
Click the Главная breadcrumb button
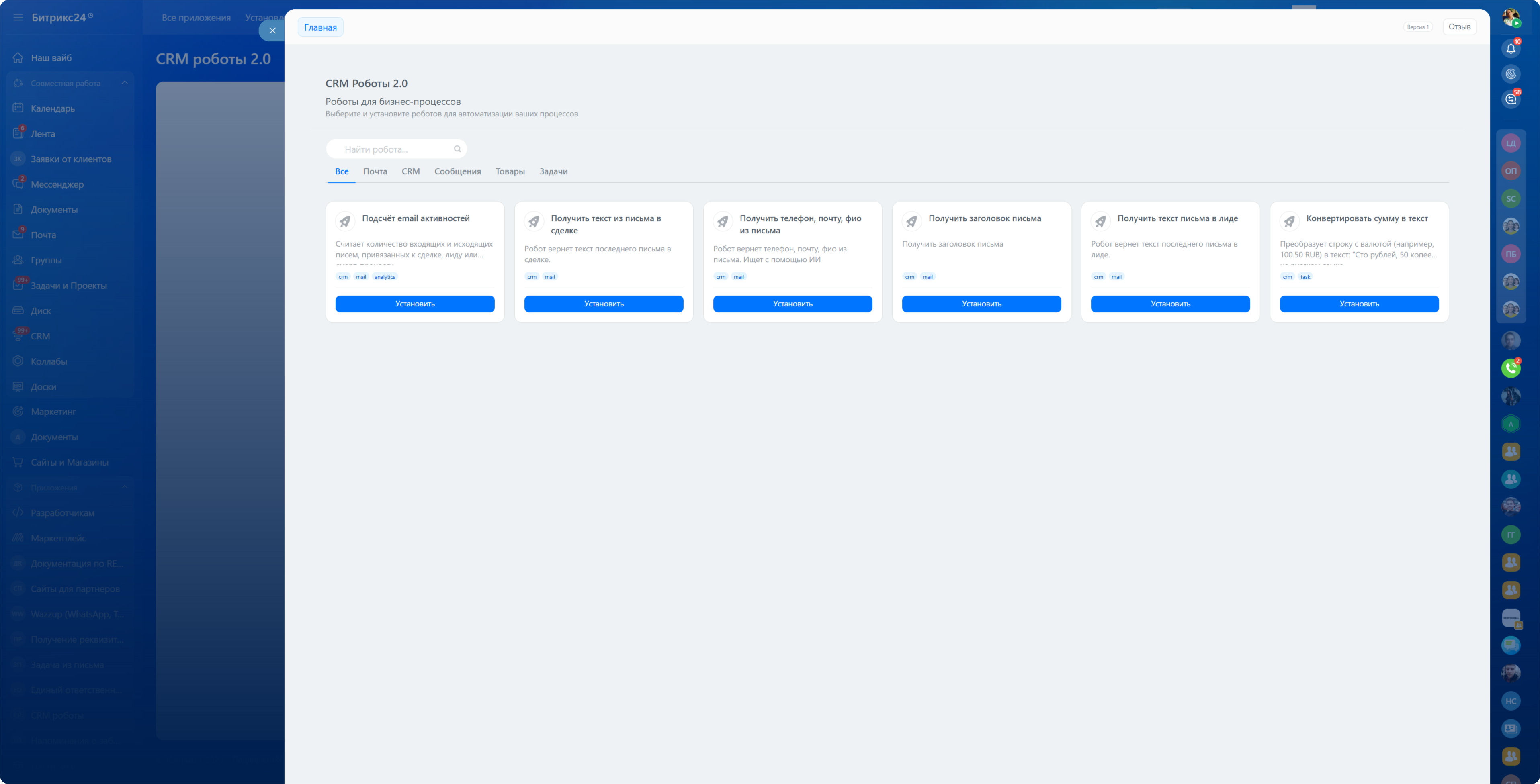[x=320, y=27]
